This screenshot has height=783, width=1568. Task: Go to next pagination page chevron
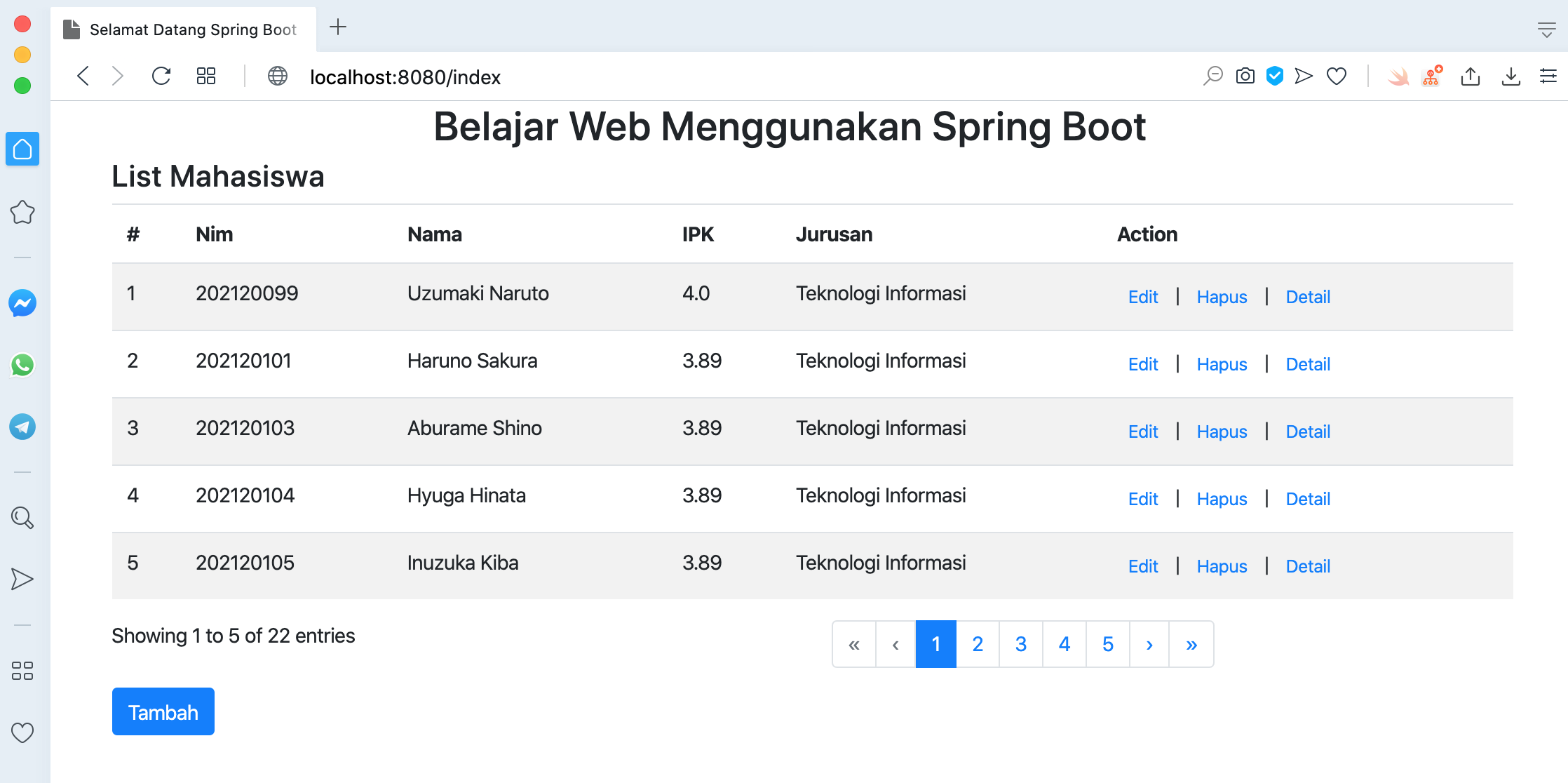(x=1149, y=644)
